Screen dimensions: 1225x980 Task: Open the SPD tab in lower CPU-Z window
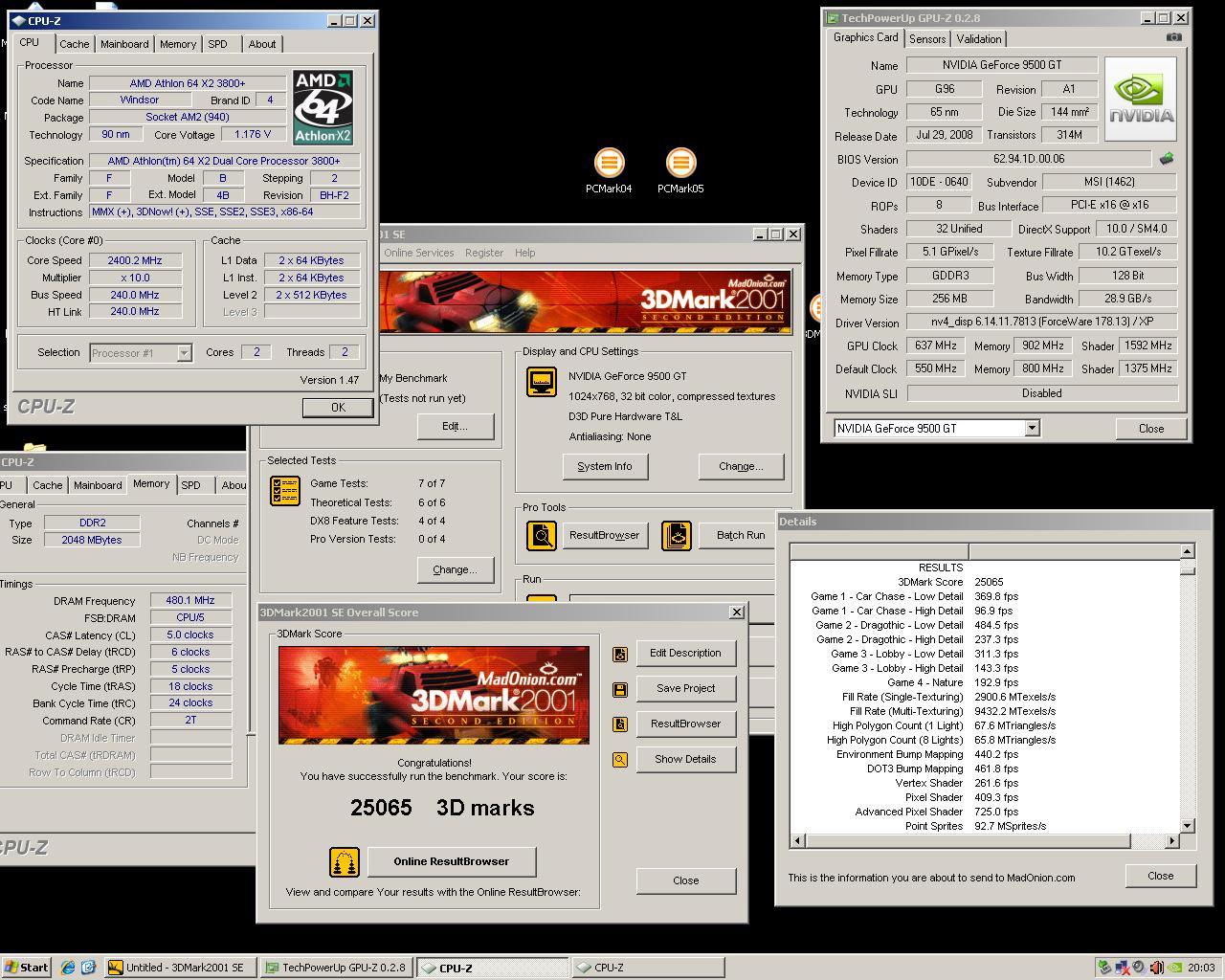[x=191, y=485]
